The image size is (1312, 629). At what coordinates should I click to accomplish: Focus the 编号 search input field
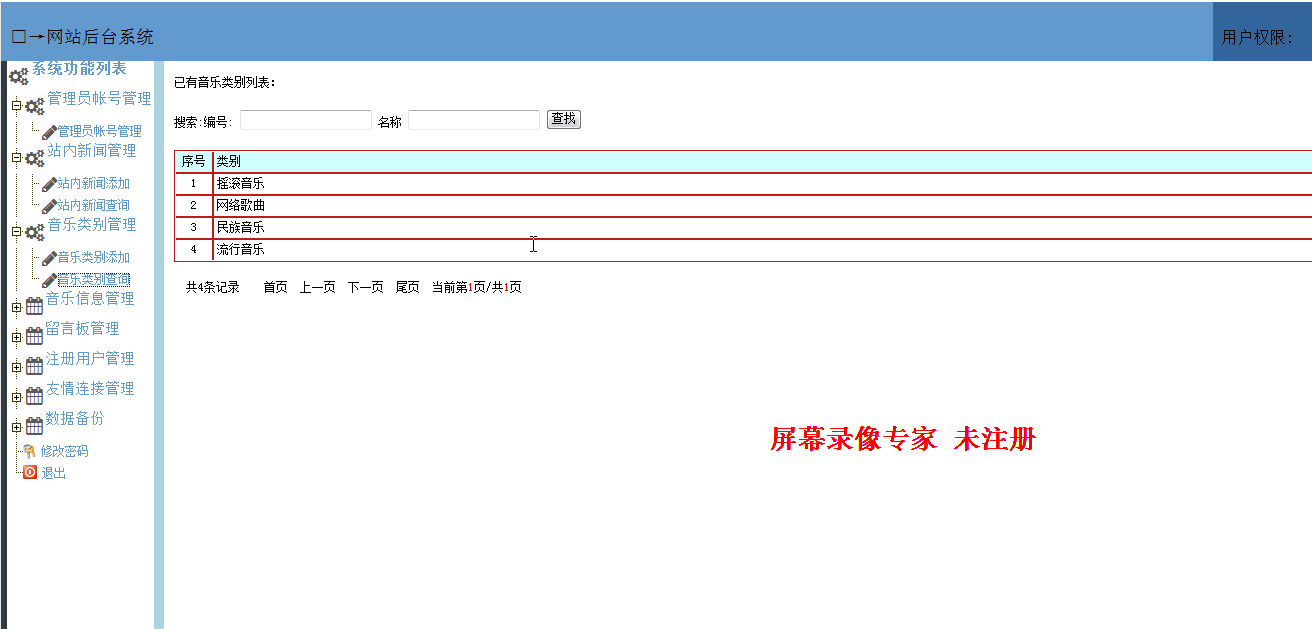(306, 120)
